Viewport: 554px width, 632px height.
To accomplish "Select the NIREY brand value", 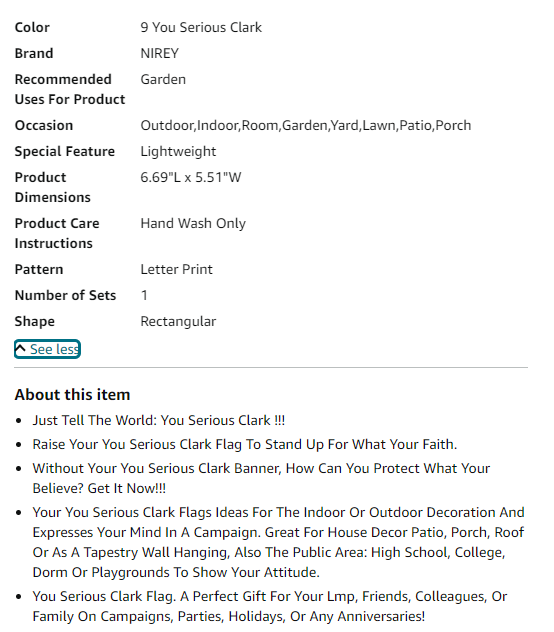I will pos(159,53).
